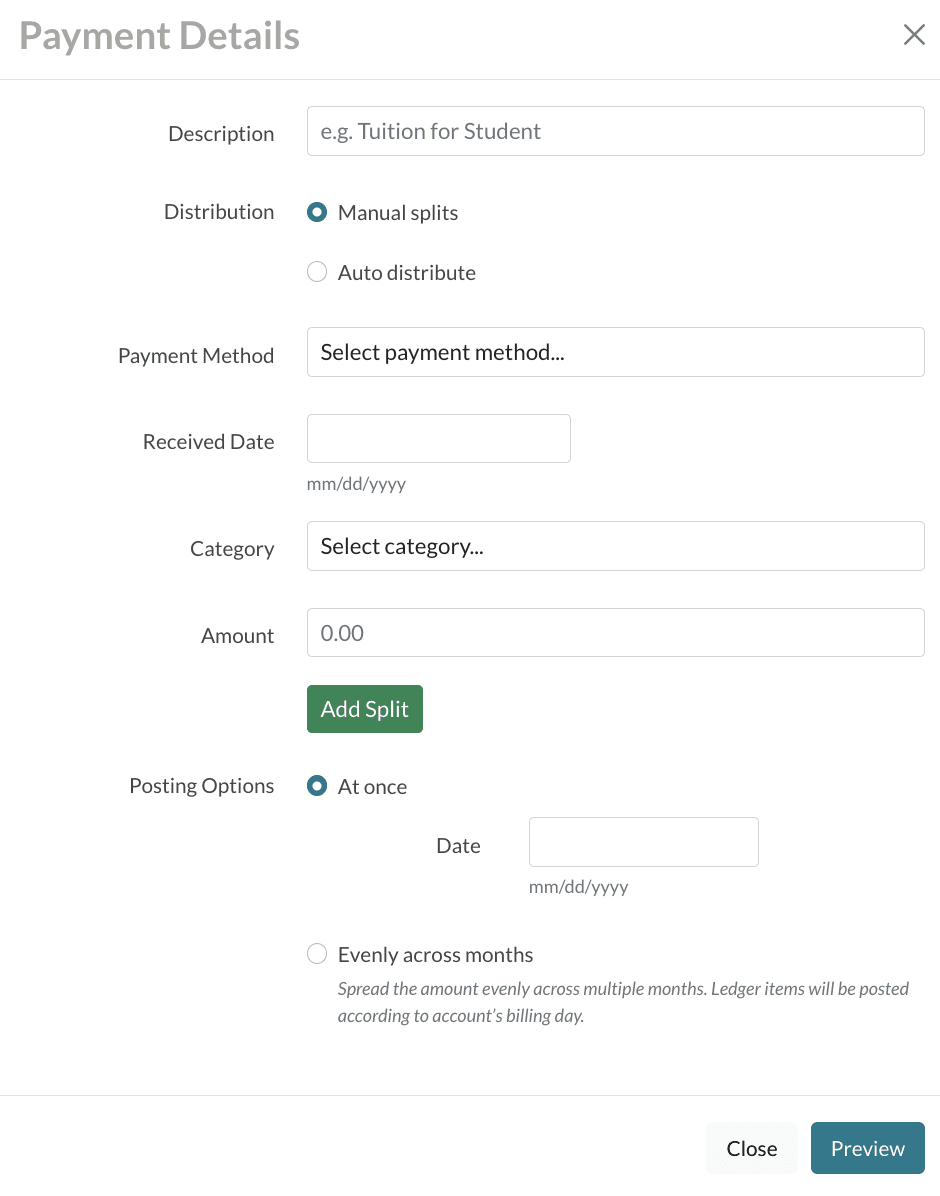Close the Payment Details dialog with X
This screenshot has width=940, height=1196.
914,36
